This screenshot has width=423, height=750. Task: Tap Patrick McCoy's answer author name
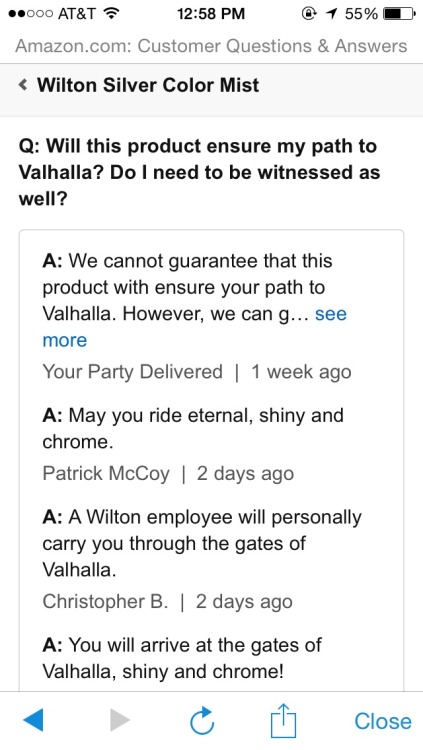(x=106, y=474)
